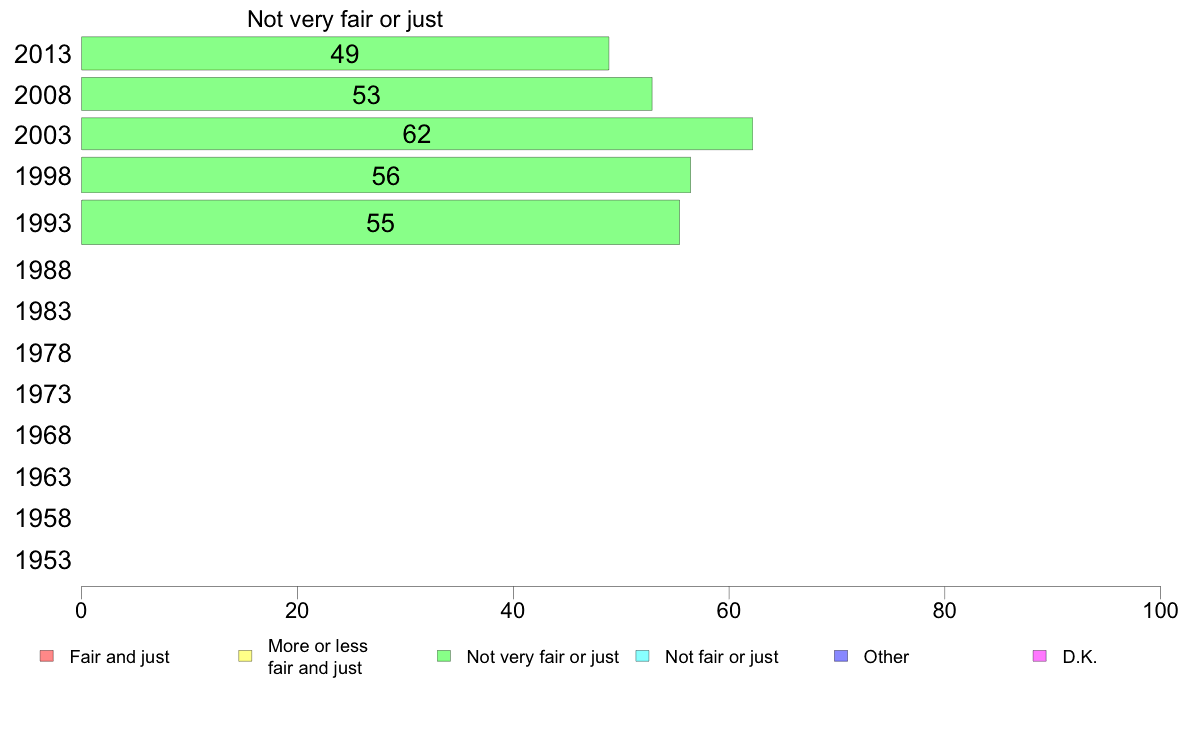Image resolution: width=1188 pixels, height=736 pixels.
Task: Select the 2003 bar showing 62
Action: (417, 133)
